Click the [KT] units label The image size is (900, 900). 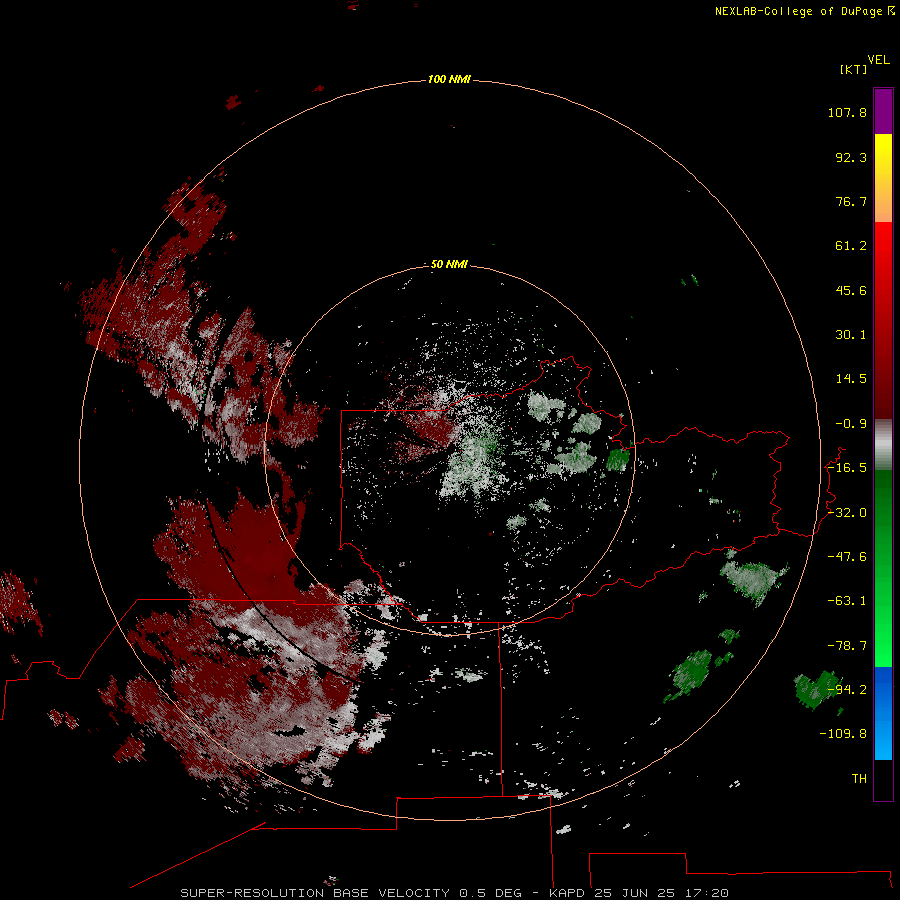(x=853, y=69)
